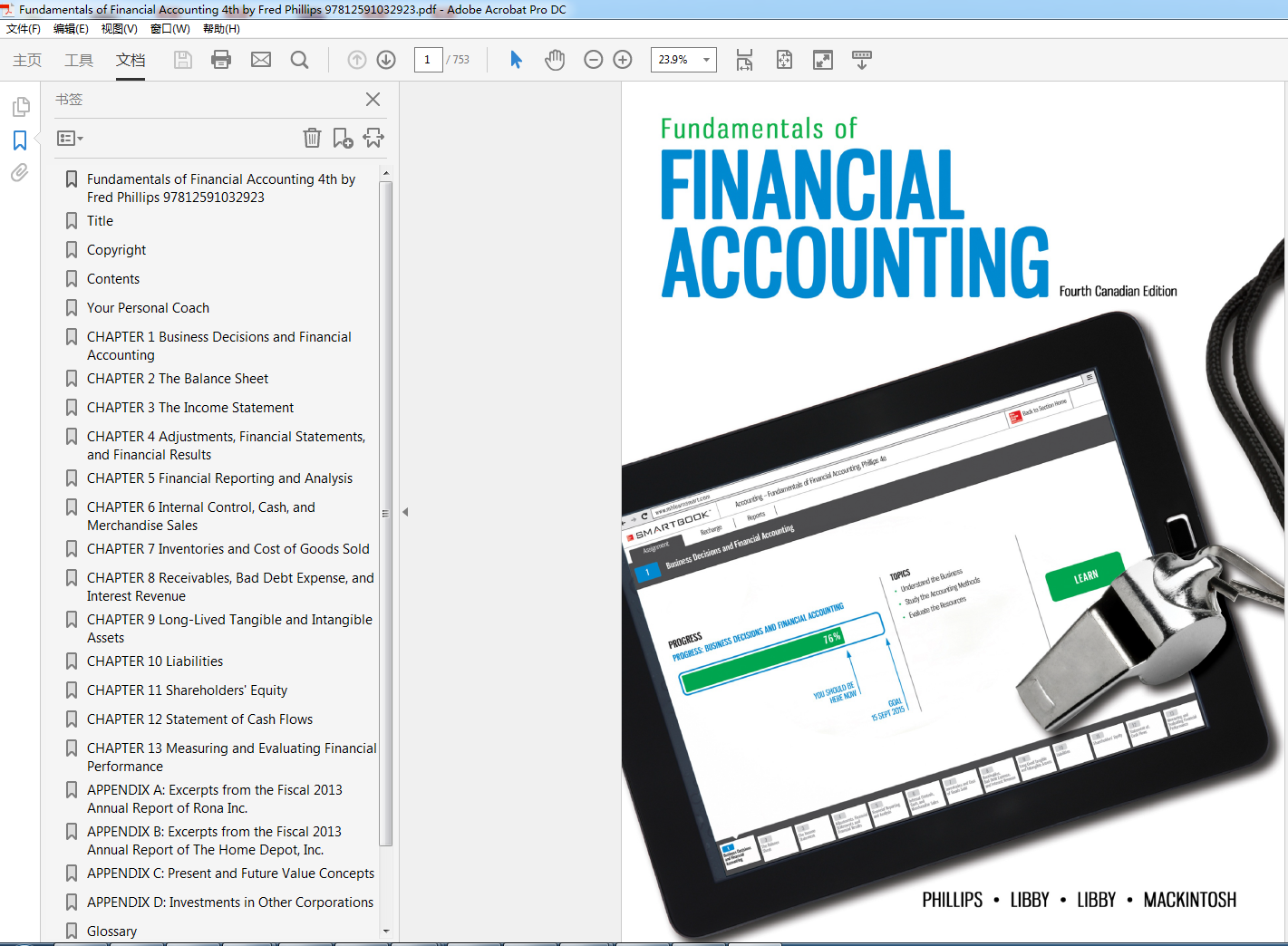This screenshot has height=946, width=1288.
Task: Collapse navigation pane with side arrow
Action: (405, 512)
